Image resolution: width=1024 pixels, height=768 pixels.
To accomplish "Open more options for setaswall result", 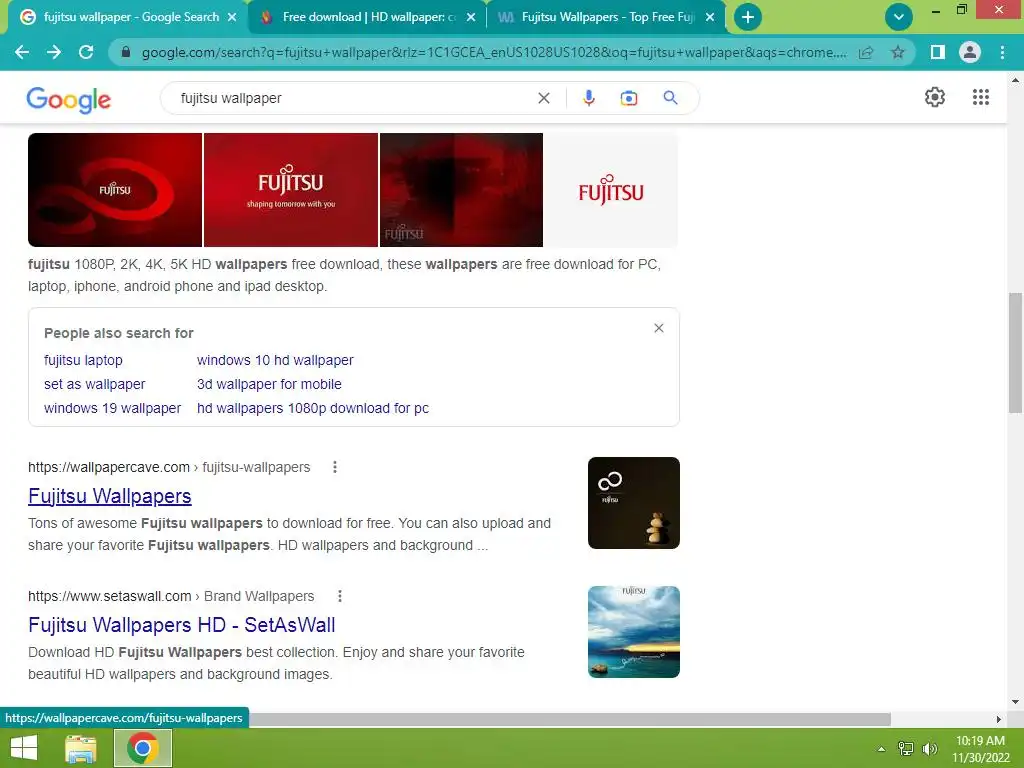I will pyautogui.click(x=340, y=596).
